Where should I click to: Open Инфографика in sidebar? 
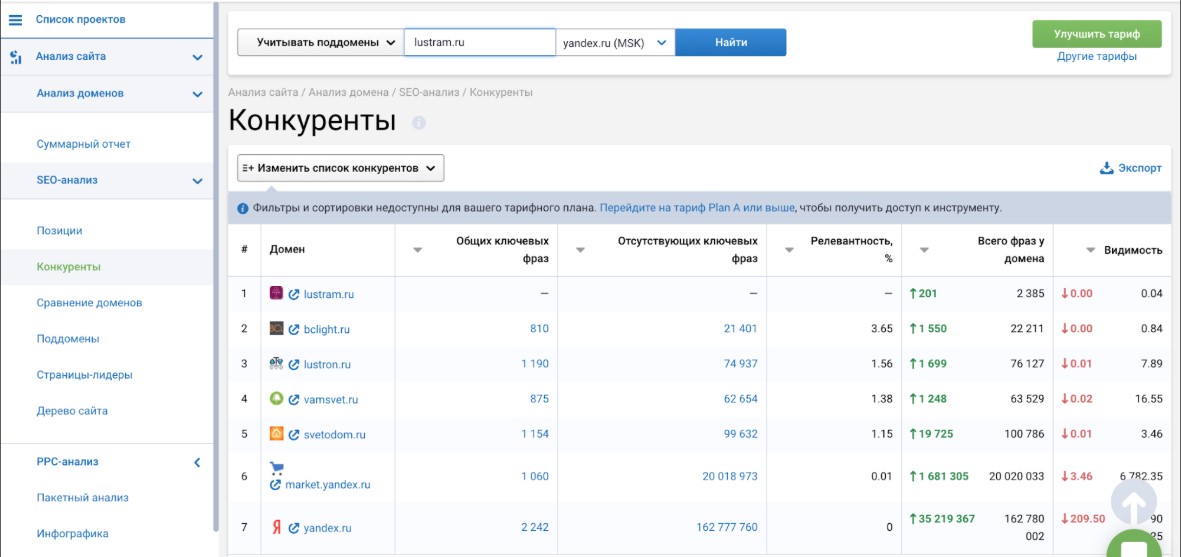(x=72, y=534)
